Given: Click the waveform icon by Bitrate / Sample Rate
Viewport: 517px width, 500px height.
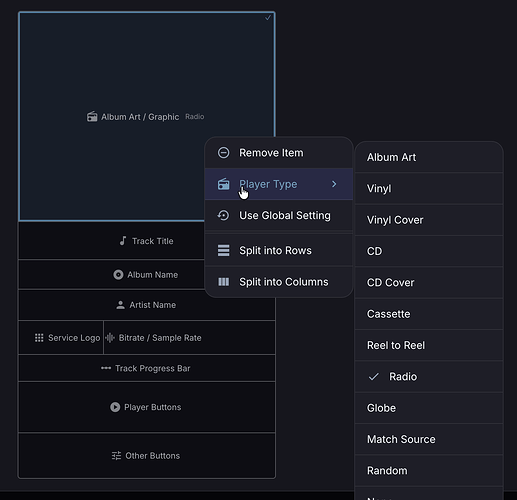Looking at the screenshot, I should 110,338.
